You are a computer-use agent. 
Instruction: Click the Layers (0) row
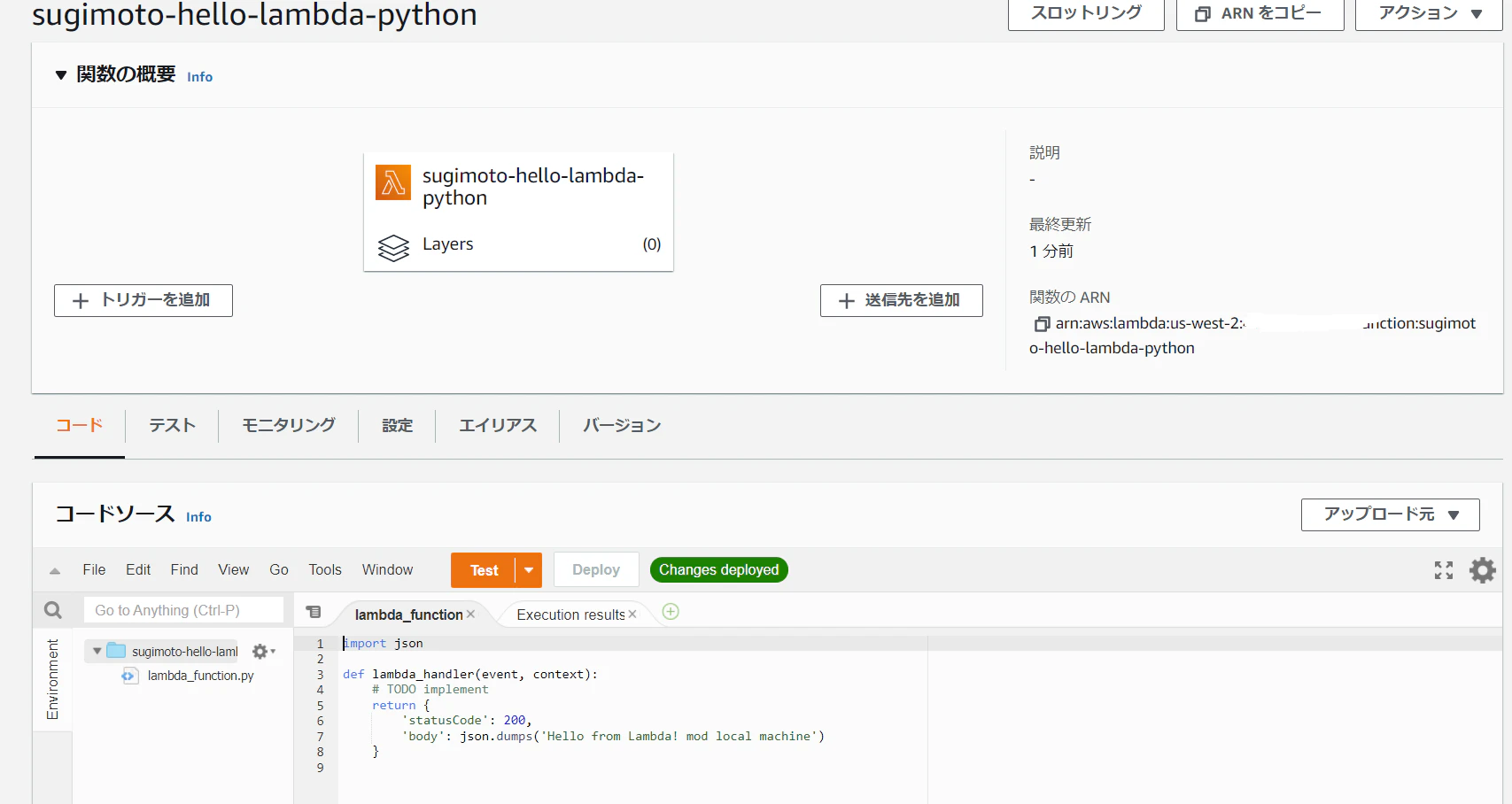pos(519,245)
